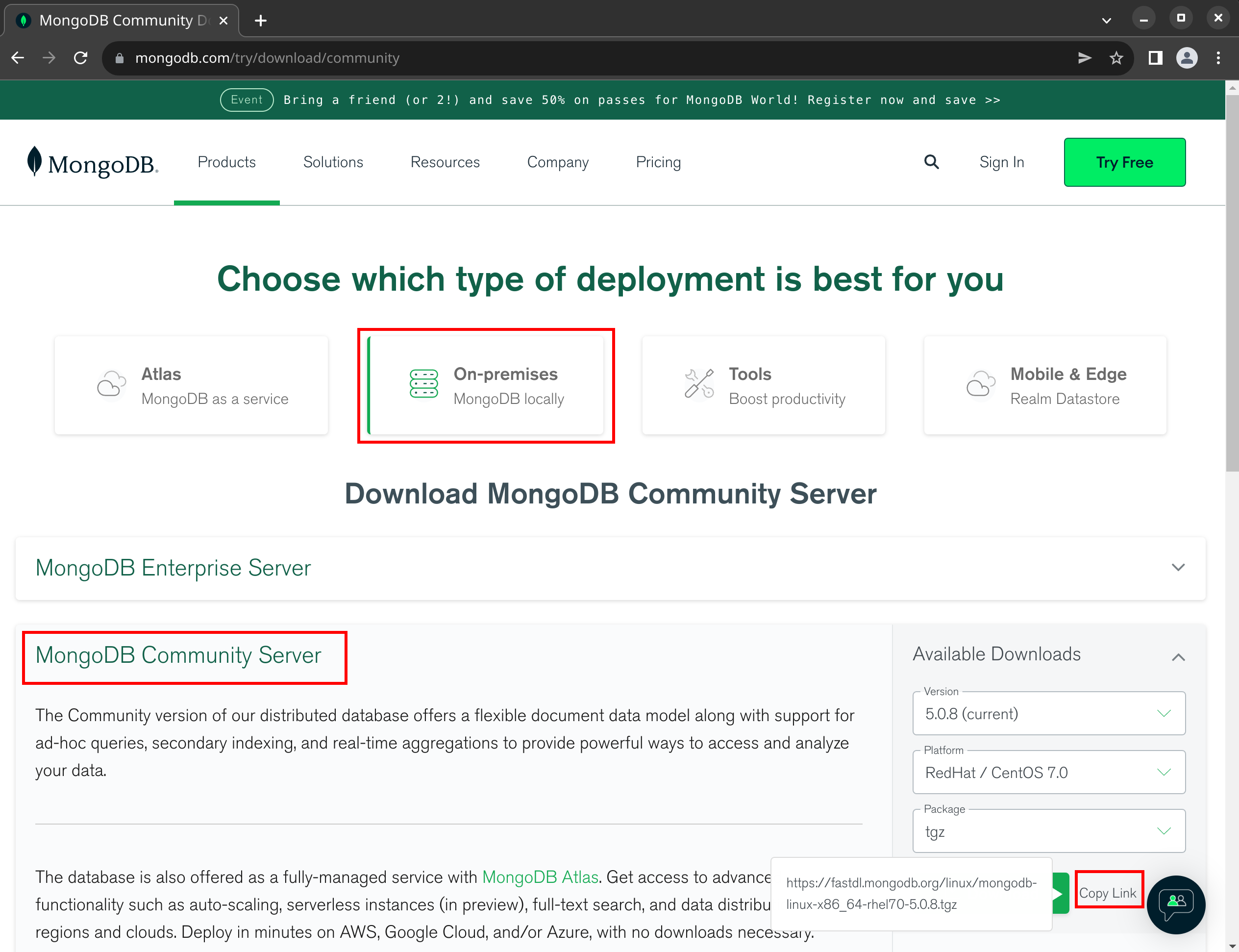Click the share page arrow icon
This screenshot has height=952, width=1239.
[1084, 58]
